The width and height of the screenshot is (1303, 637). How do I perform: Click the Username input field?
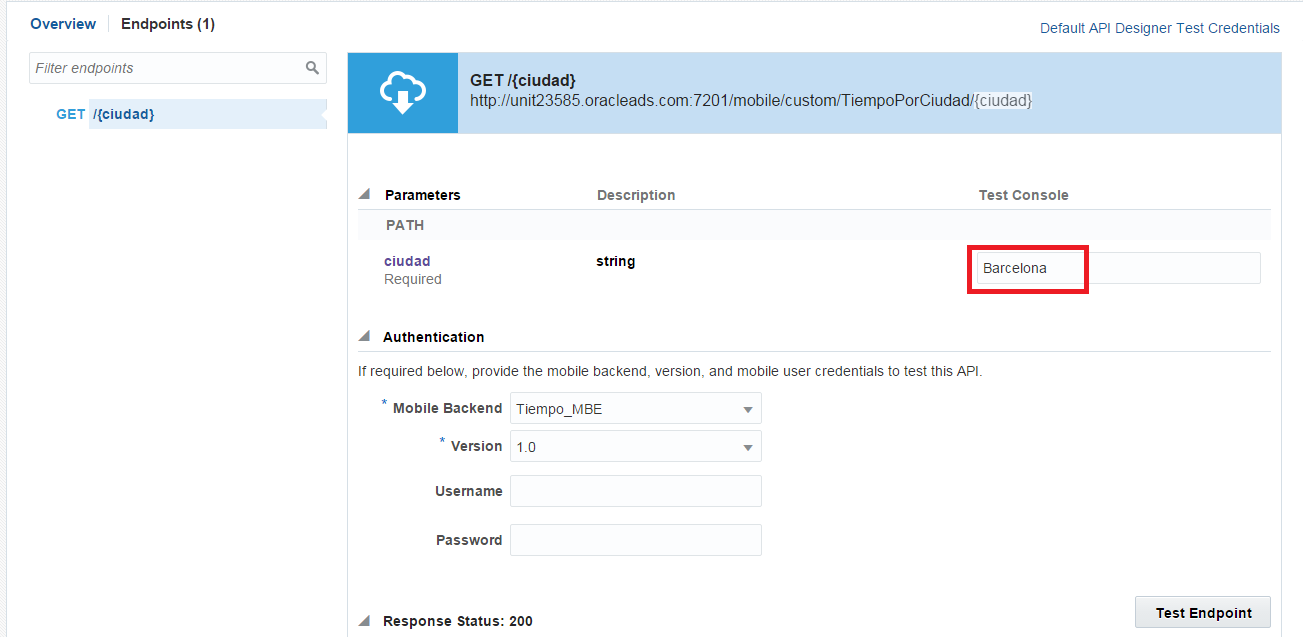[x=636, y=491]
